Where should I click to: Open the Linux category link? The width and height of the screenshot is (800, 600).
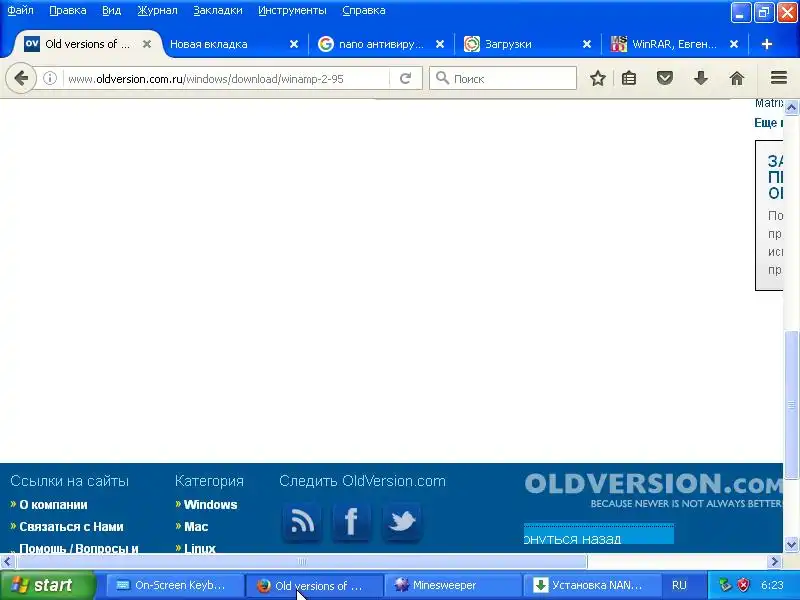click(200, 548)
